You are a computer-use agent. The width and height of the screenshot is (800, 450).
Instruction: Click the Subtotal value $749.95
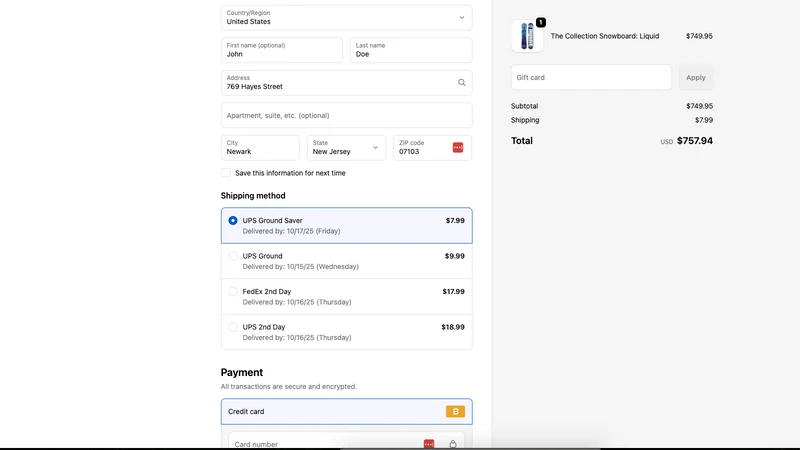click(x=699, y=106)
